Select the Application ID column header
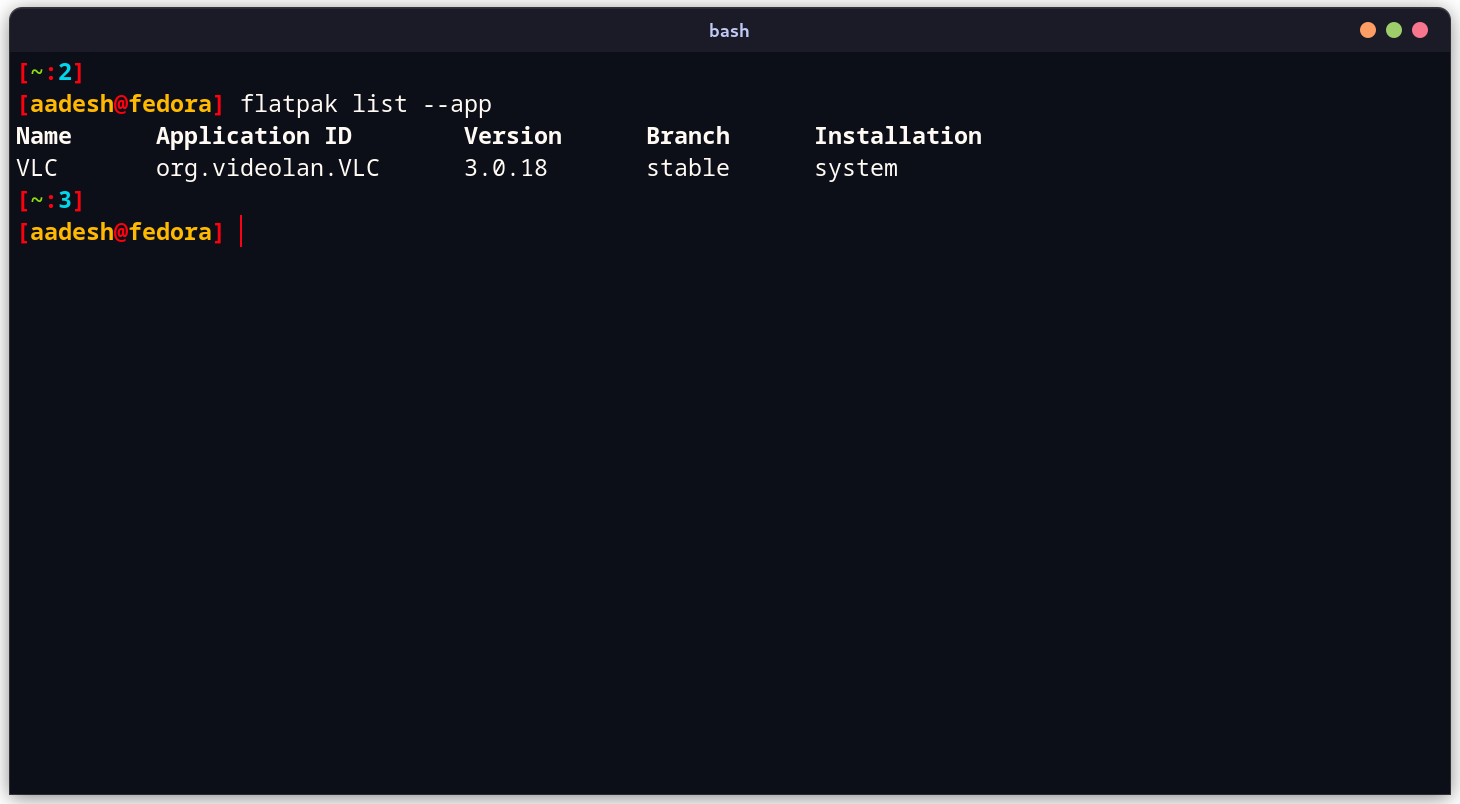1460x804 pixels. [x=254, y=135]
